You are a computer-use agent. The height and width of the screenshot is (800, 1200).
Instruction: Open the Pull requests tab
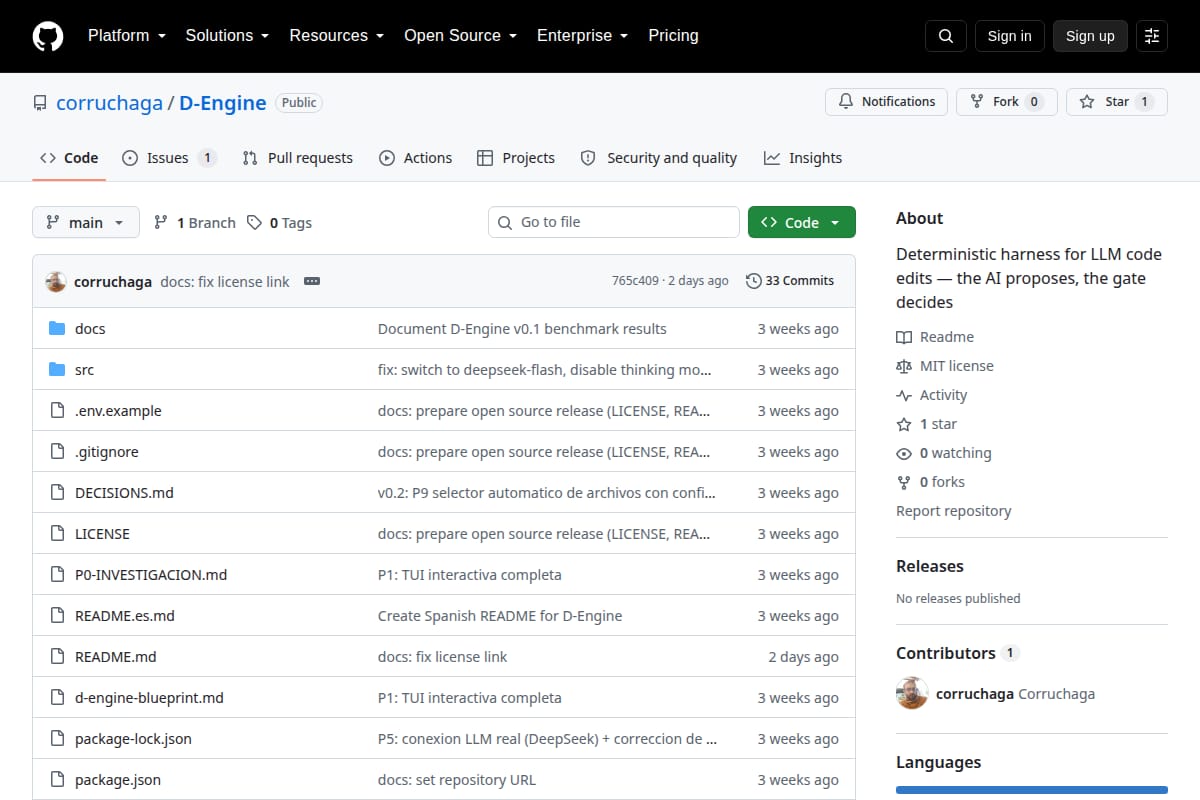pos(298,158)
